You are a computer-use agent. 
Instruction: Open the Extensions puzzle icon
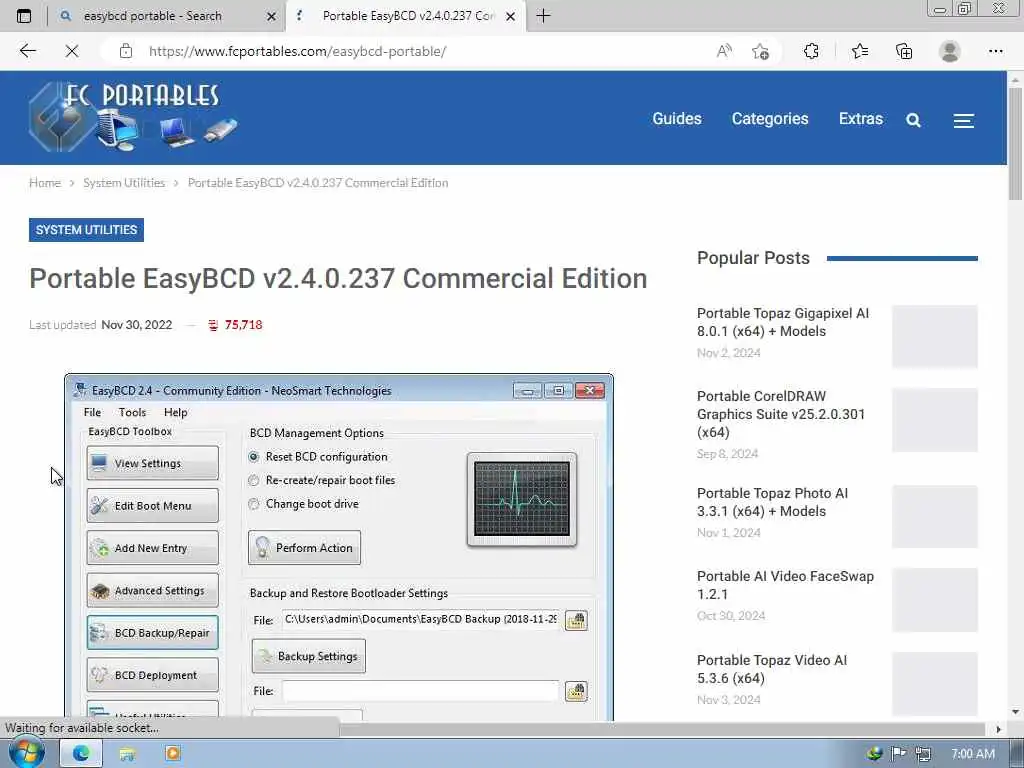(x=811, y=51)
